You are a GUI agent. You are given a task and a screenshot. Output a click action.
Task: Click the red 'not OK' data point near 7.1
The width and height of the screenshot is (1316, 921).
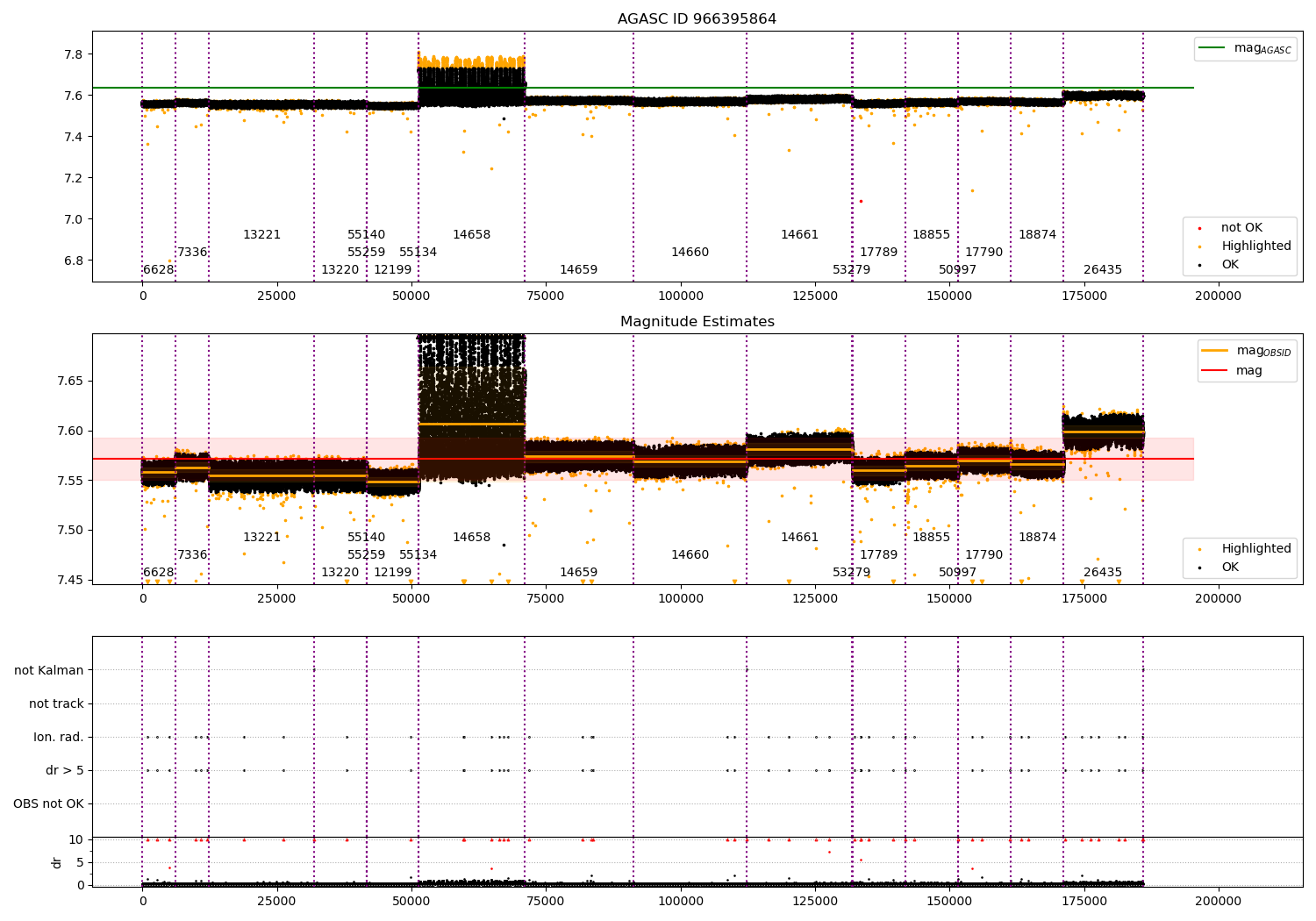(x=861, y=201)
